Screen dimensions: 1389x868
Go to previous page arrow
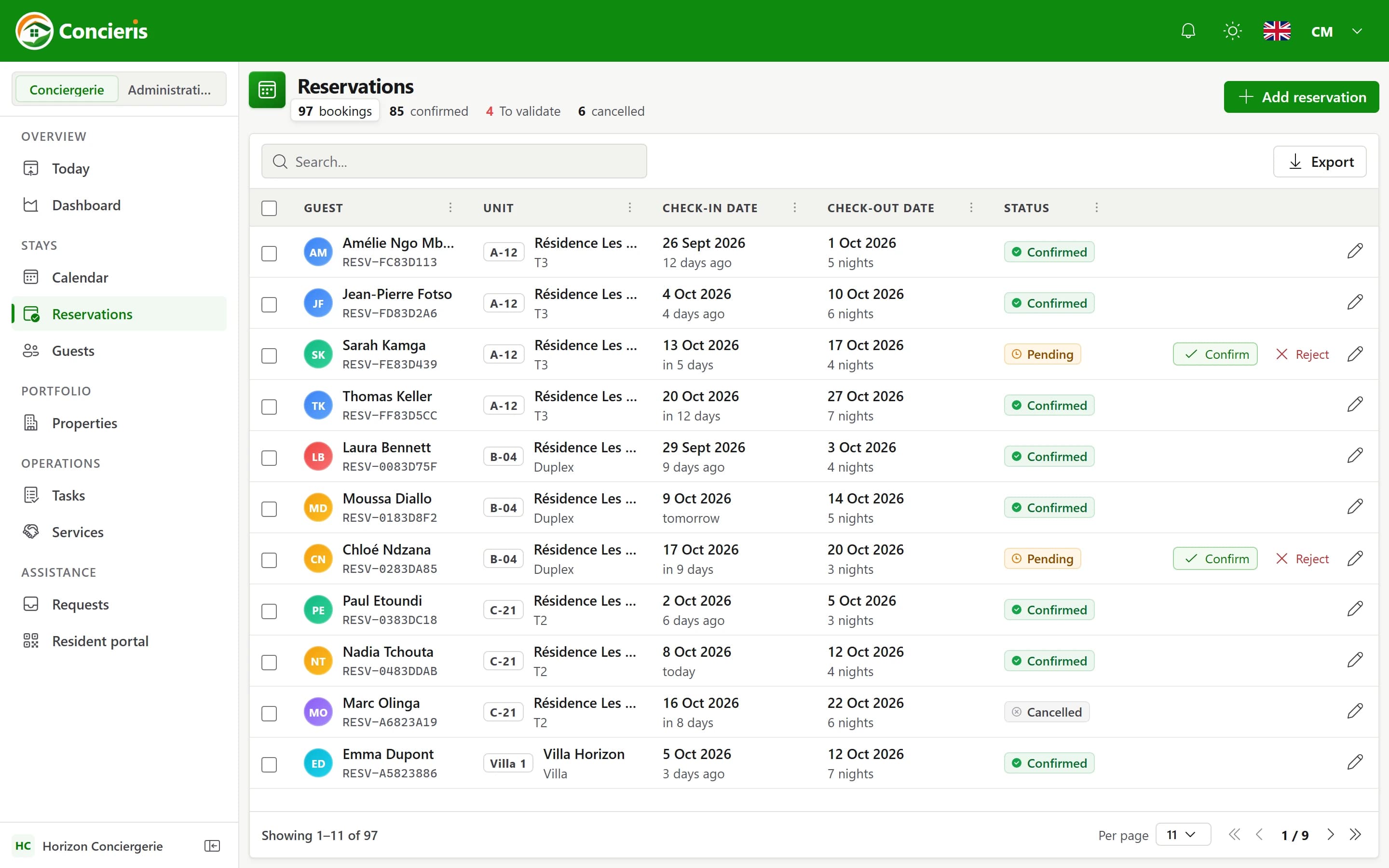(x=1259, y=835)
